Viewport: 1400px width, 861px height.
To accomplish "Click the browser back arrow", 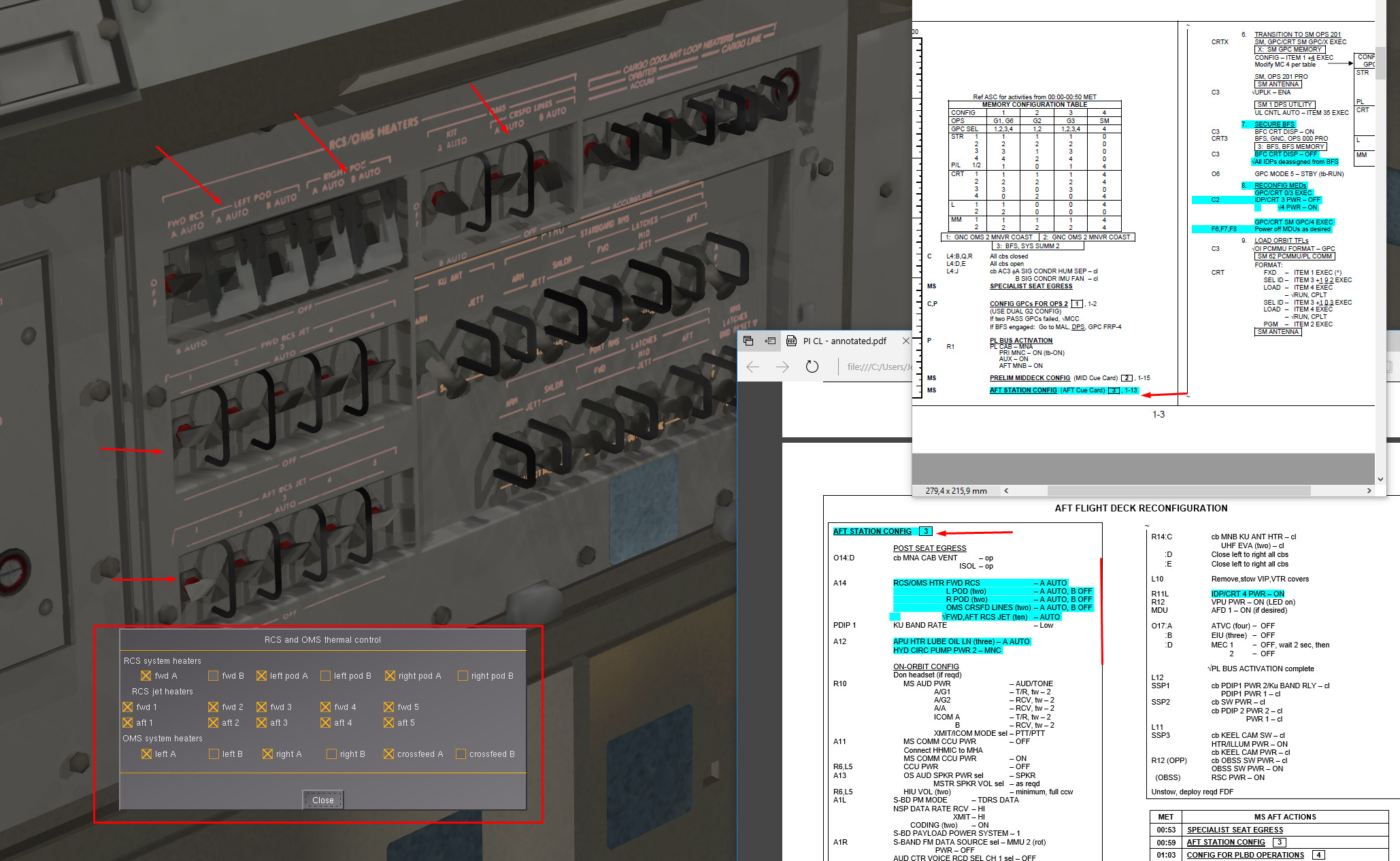I will [x=752, y=367].
